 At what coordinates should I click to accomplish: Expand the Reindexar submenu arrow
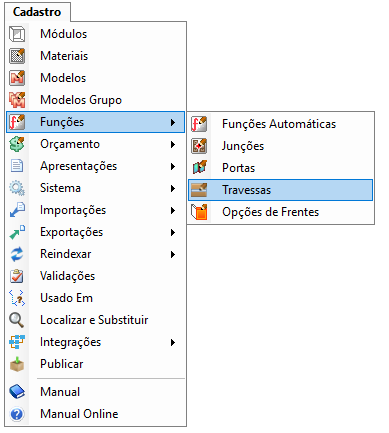[x=173, y=254]
